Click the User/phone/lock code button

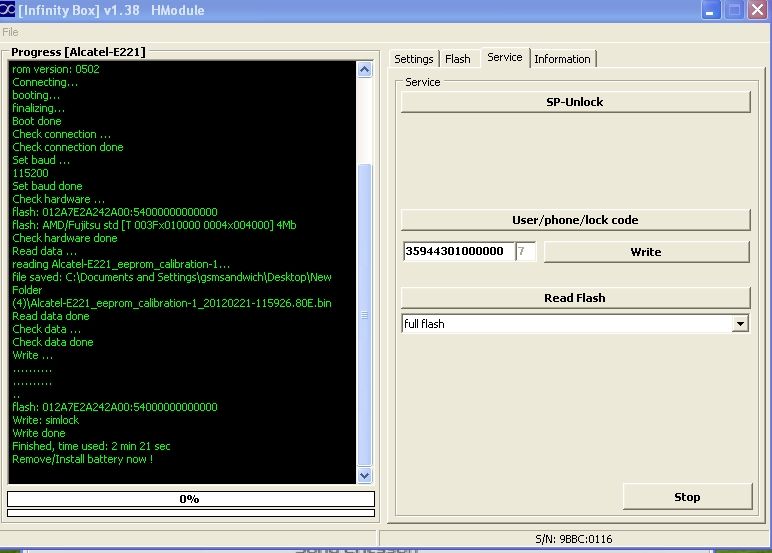pos(575,220)
